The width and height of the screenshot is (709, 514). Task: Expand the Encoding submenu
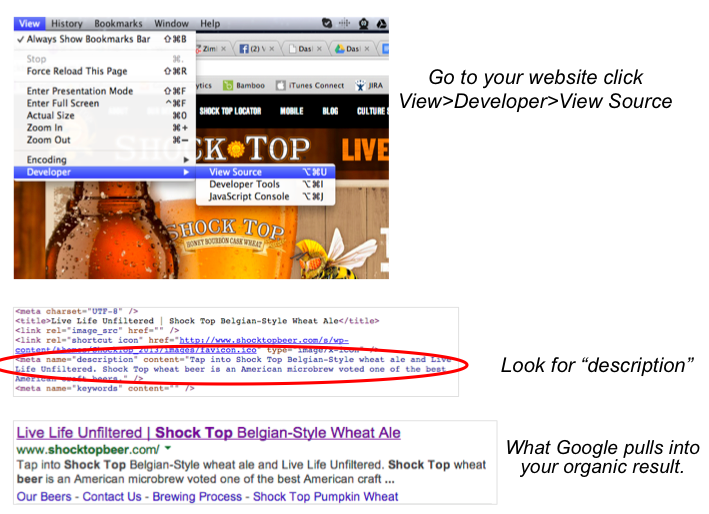(105, 160)
